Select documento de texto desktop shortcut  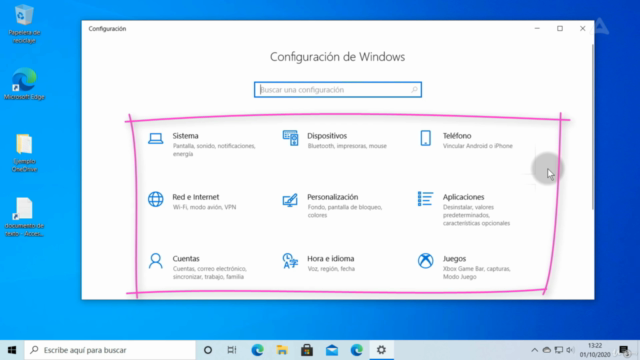(x=24, y=217)
